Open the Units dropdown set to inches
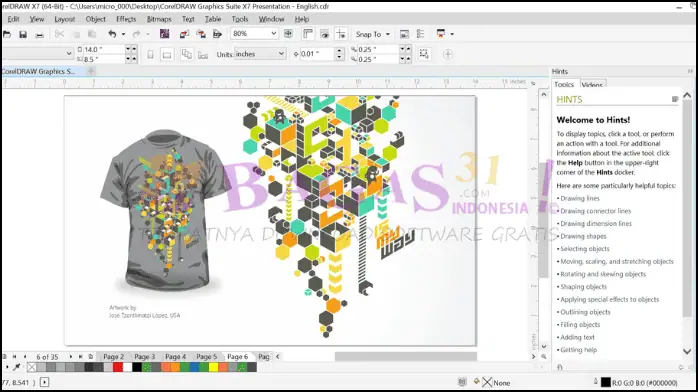The width and height of the screenshot is (698, 392). (260, 54)
